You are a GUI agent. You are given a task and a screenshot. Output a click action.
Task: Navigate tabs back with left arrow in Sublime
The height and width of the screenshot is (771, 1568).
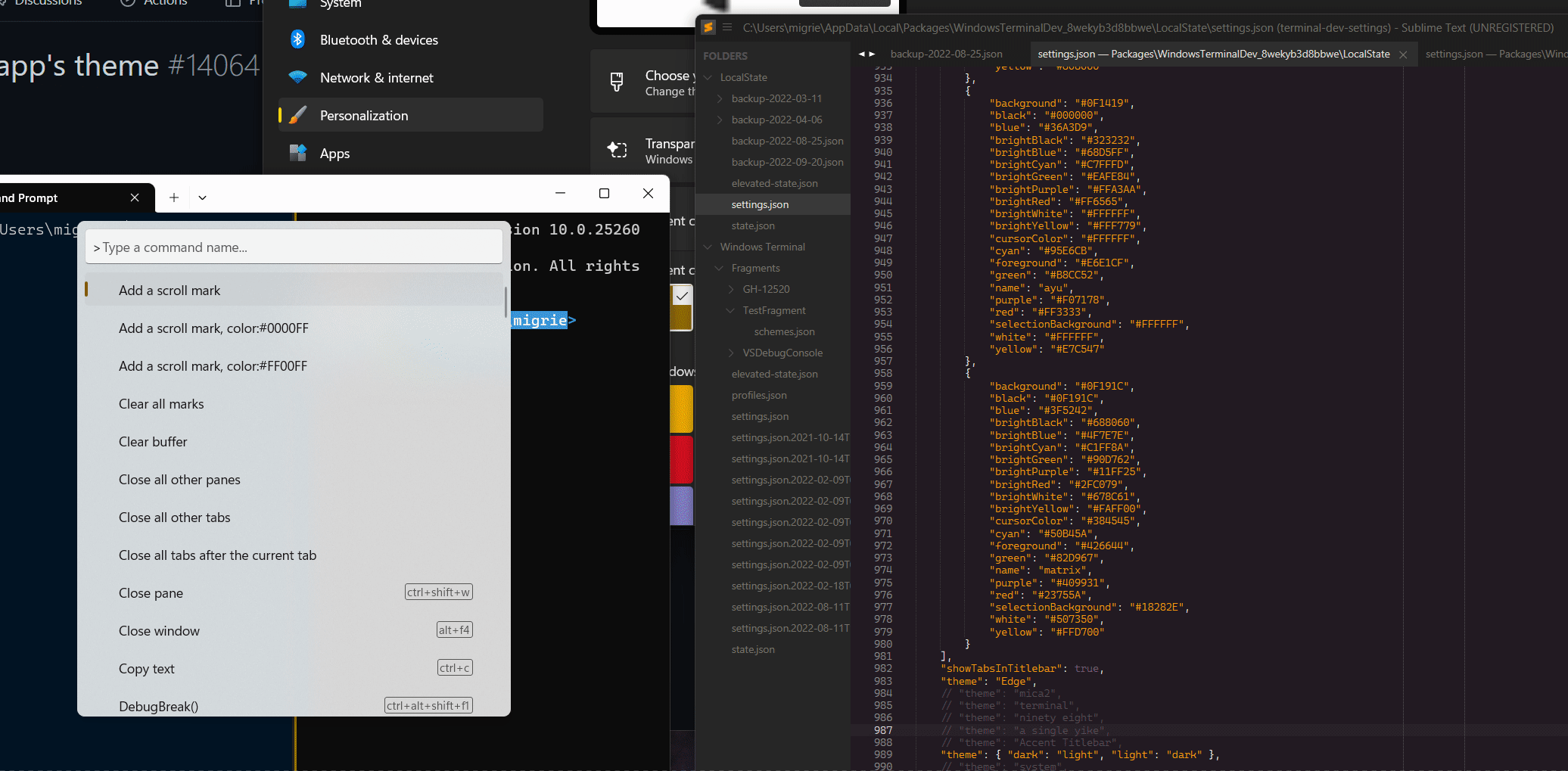pos(861,54)
